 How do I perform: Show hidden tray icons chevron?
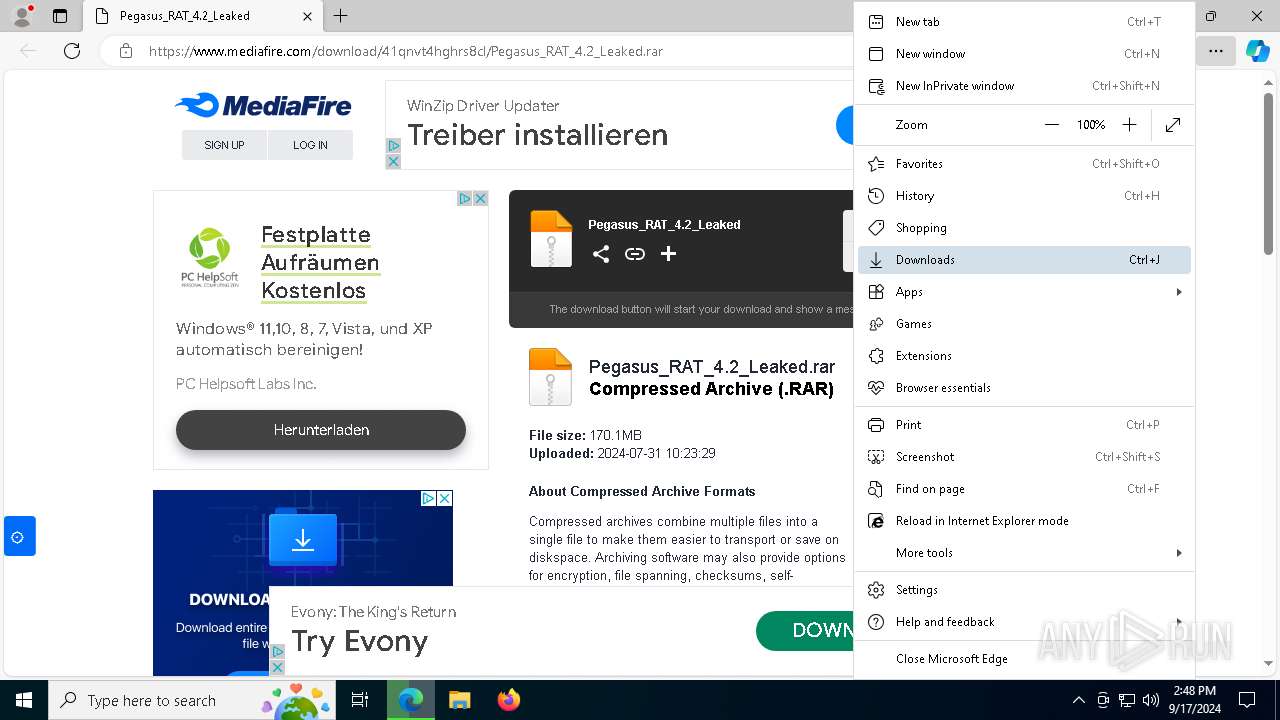point(1078,700)
